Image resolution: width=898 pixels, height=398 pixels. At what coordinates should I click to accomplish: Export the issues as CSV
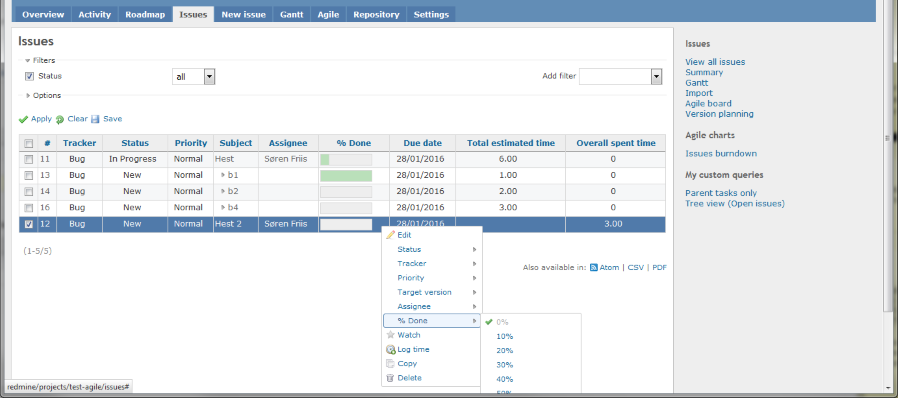[635, 267]
